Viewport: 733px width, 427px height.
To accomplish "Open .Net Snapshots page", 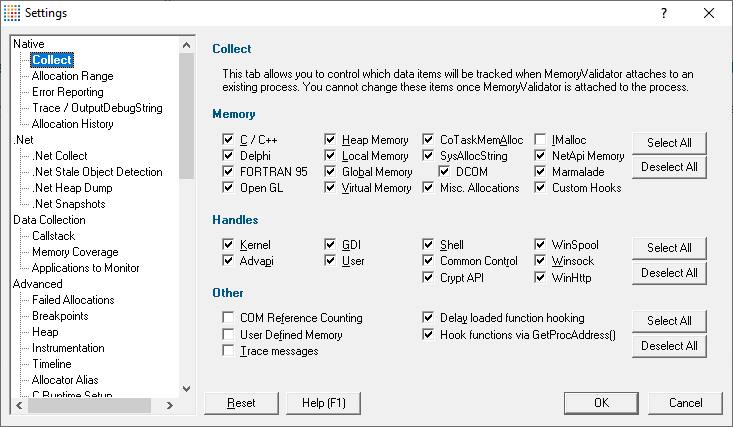I will pos(69,203).
